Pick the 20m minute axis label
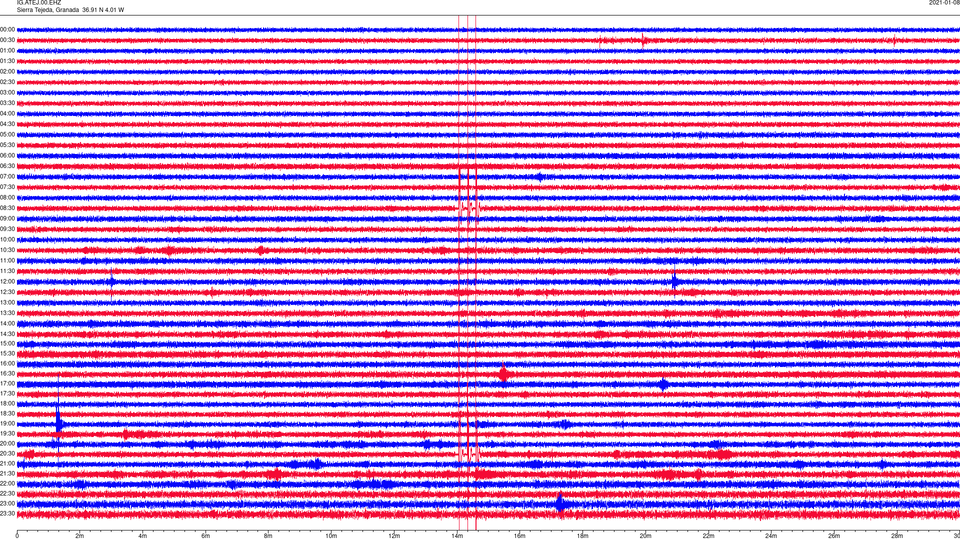 click(x=646, y=536)
